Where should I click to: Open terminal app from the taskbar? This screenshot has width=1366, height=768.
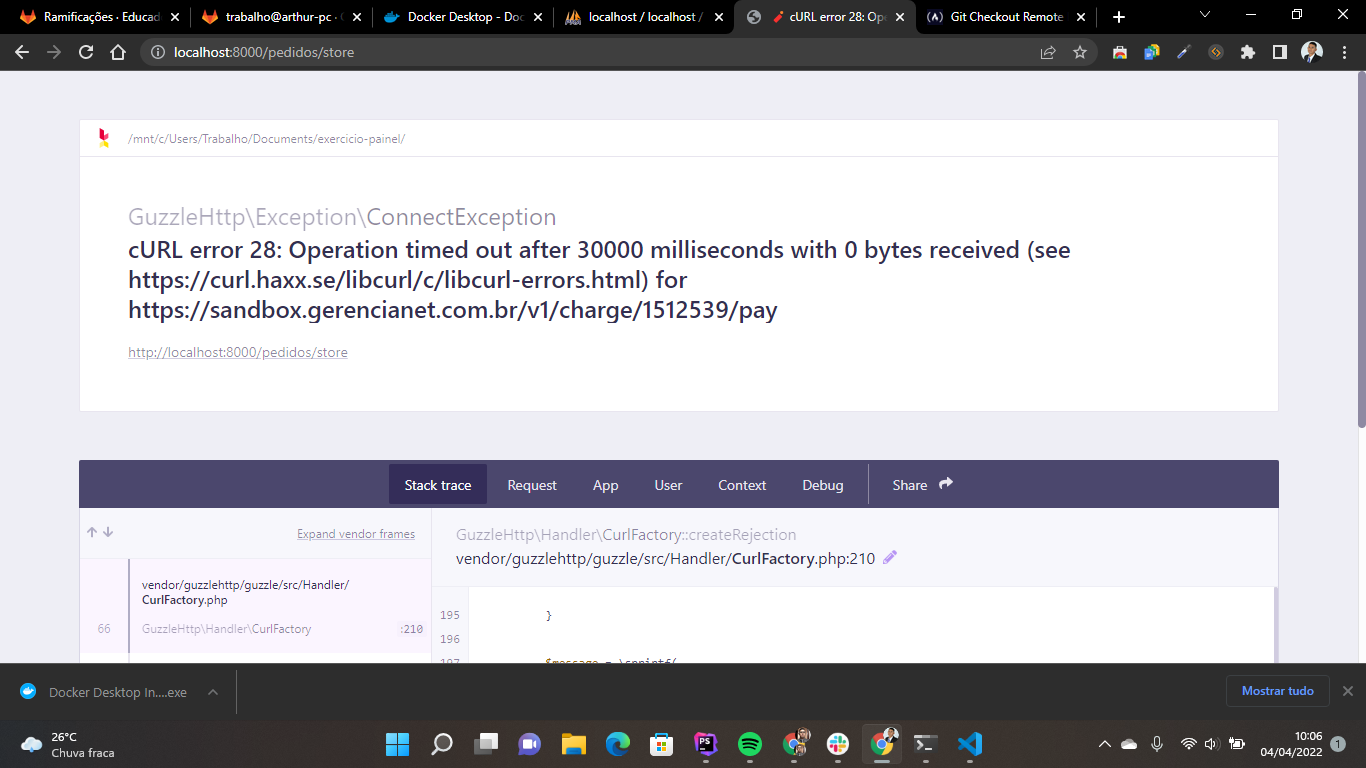925,744
